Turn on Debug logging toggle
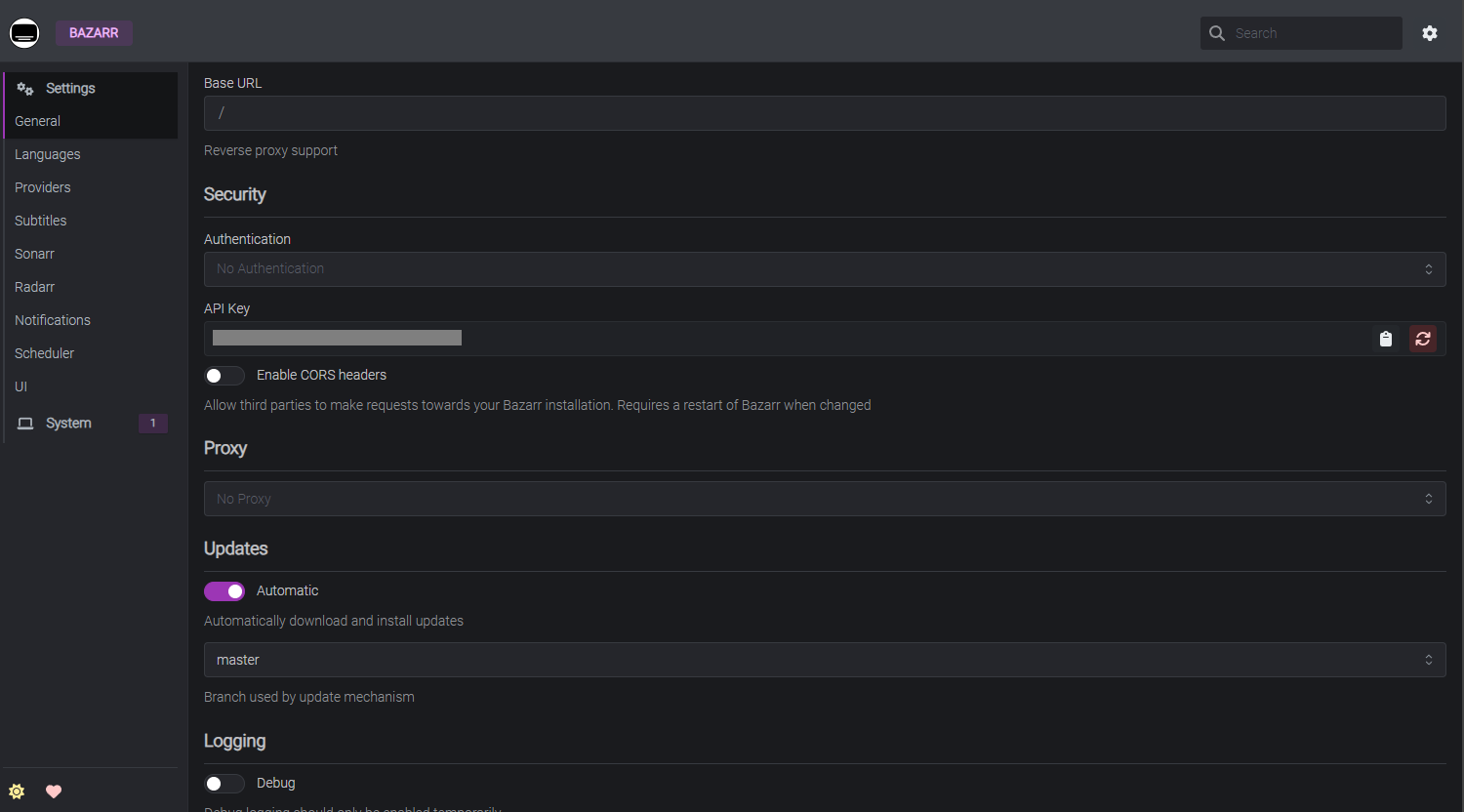This screenshot has height=812, width=1464. 224,784
